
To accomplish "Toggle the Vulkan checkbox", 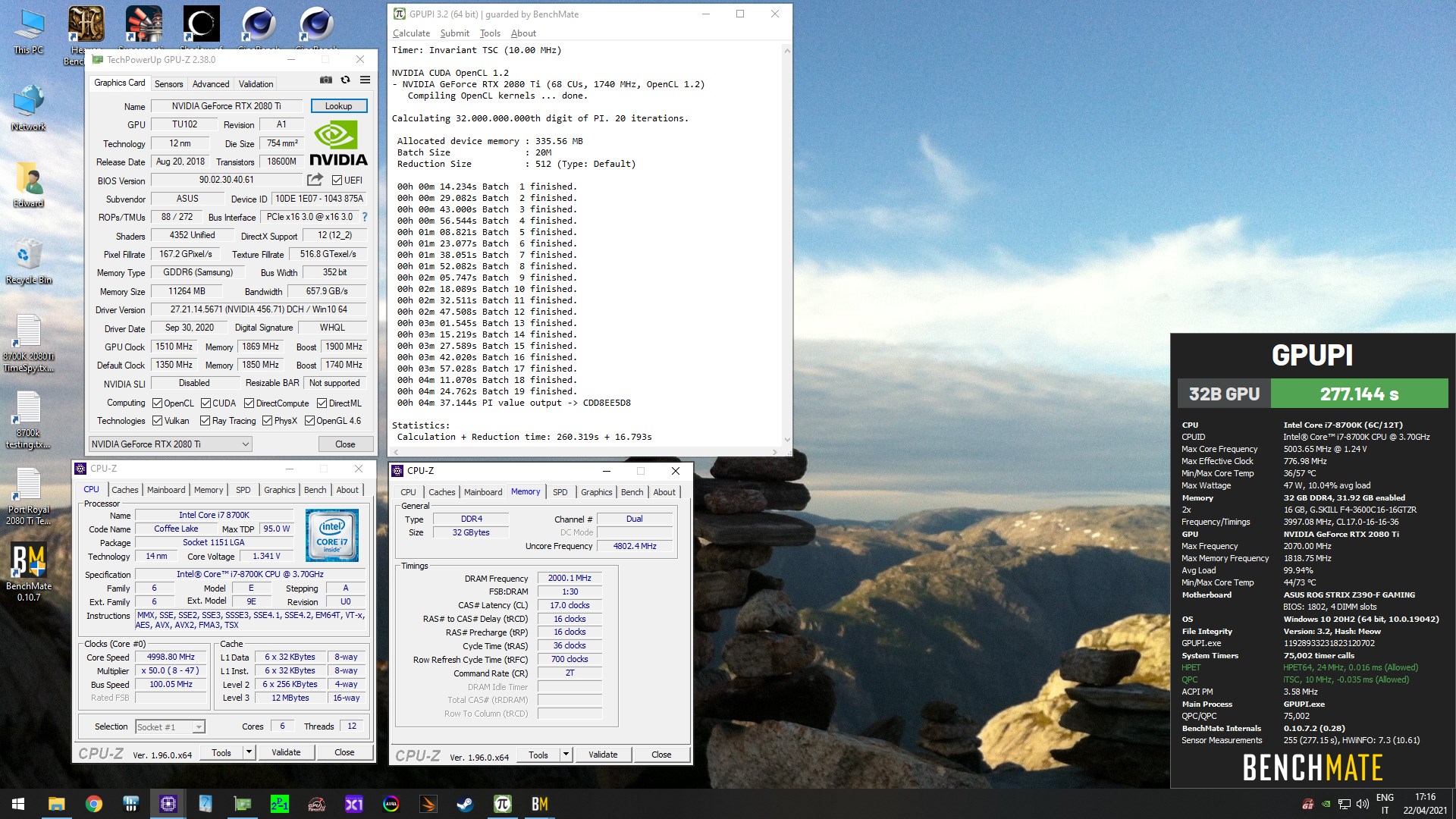I will pos(157,421).
